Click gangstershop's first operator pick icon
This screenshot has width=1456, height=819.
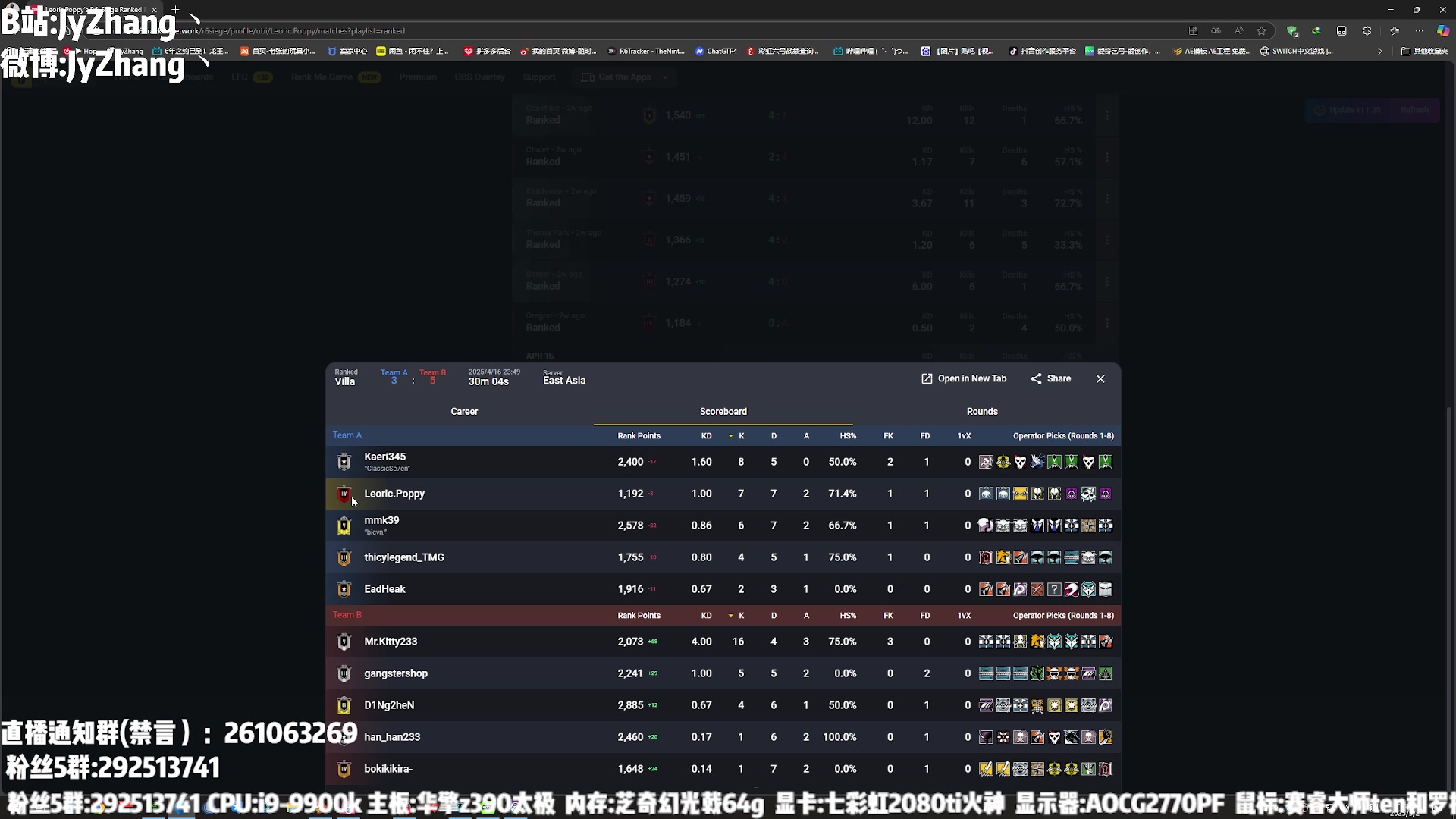(x=986, y=673)
